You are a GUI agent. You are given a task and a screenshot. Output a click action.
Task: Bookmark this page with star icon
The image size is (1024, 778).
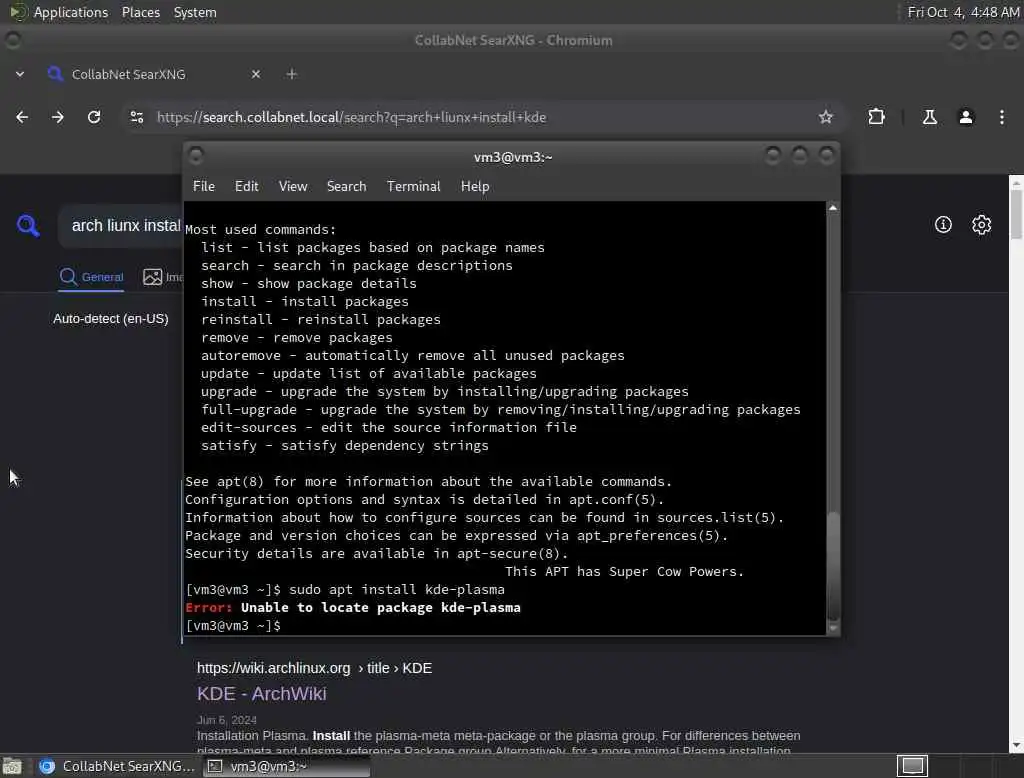[825, 117]
